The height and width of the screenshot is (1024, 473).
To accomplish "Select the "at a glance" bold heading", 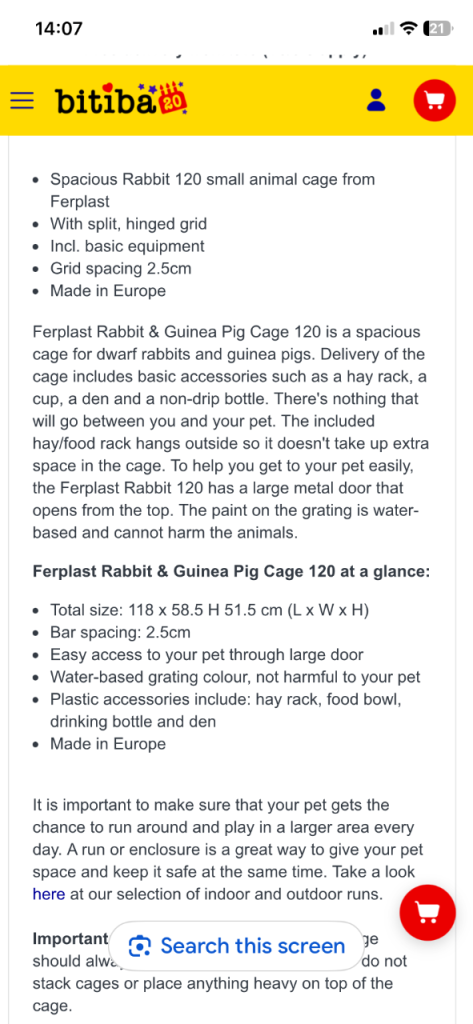I will tap(231, 573).
